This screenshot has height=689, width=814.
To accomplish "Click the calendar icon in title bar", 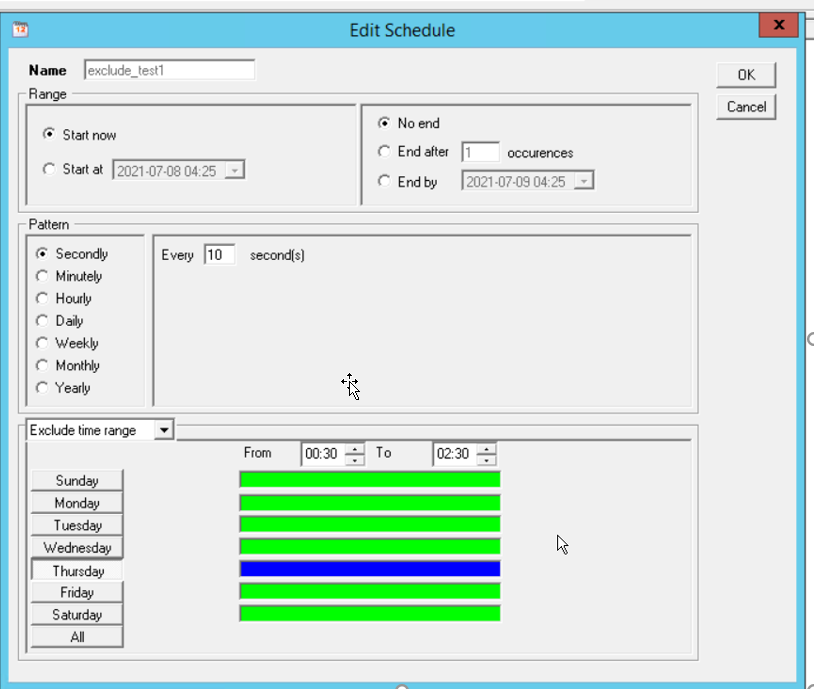I will [20, 30].
